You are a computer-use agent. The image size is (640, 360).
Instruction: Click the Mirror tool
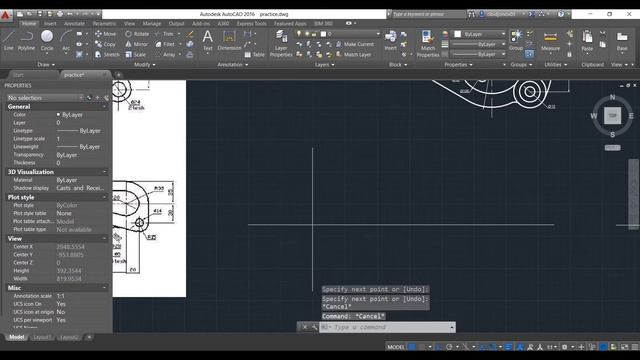point(137,44)
